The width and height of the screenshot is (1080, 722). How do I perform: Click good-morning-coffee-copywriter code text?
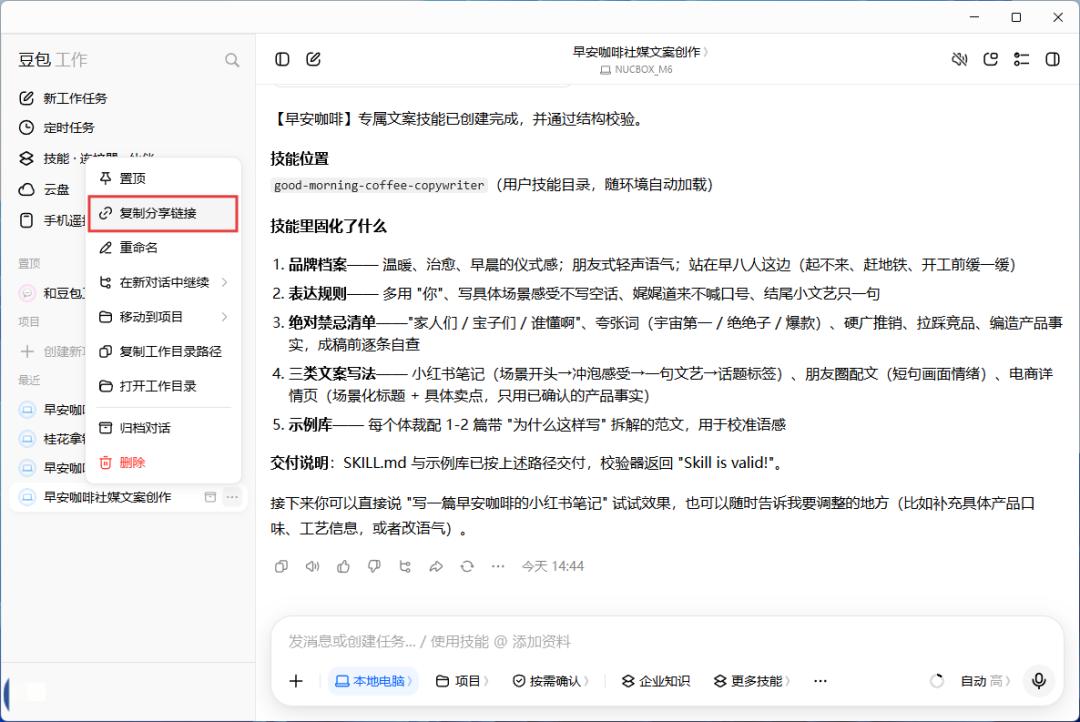pyautogui.click(x=379, y=185)
